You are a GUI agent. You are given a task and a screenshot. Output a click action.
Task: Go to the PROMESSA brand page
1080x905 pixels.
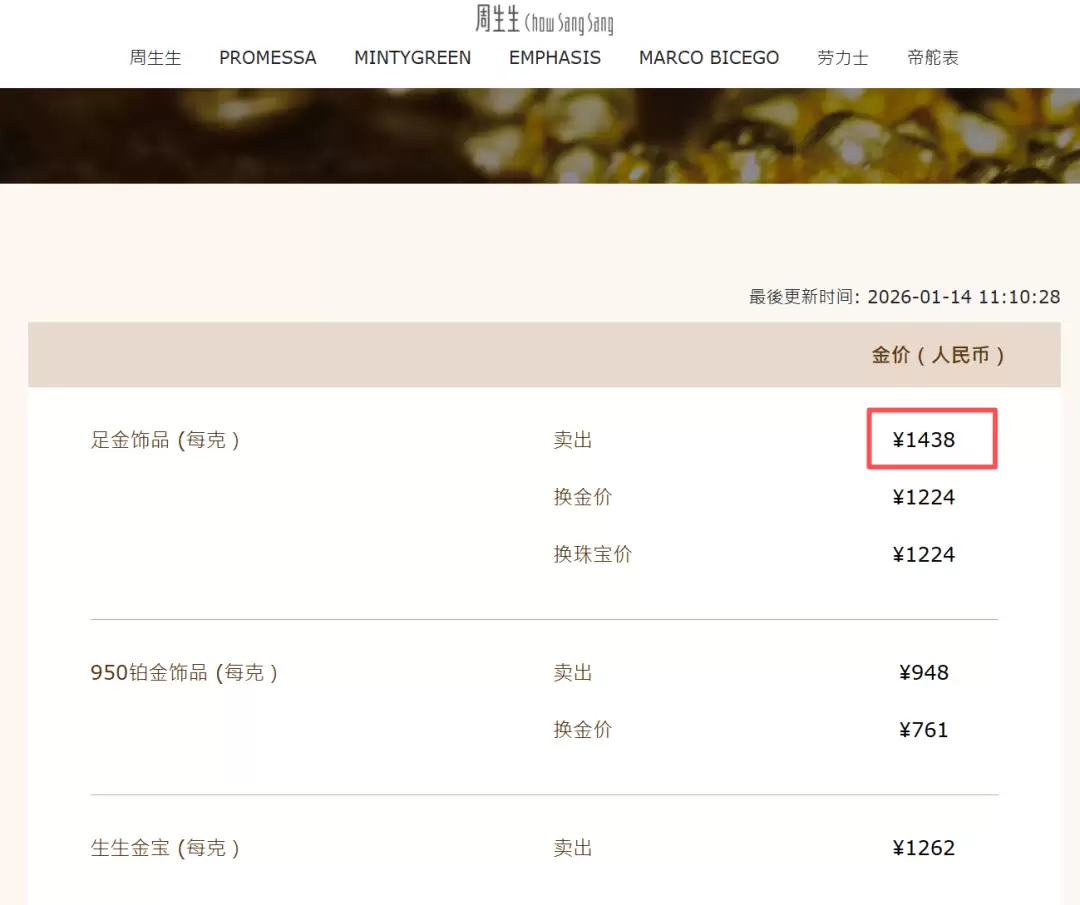click(267, 58)
